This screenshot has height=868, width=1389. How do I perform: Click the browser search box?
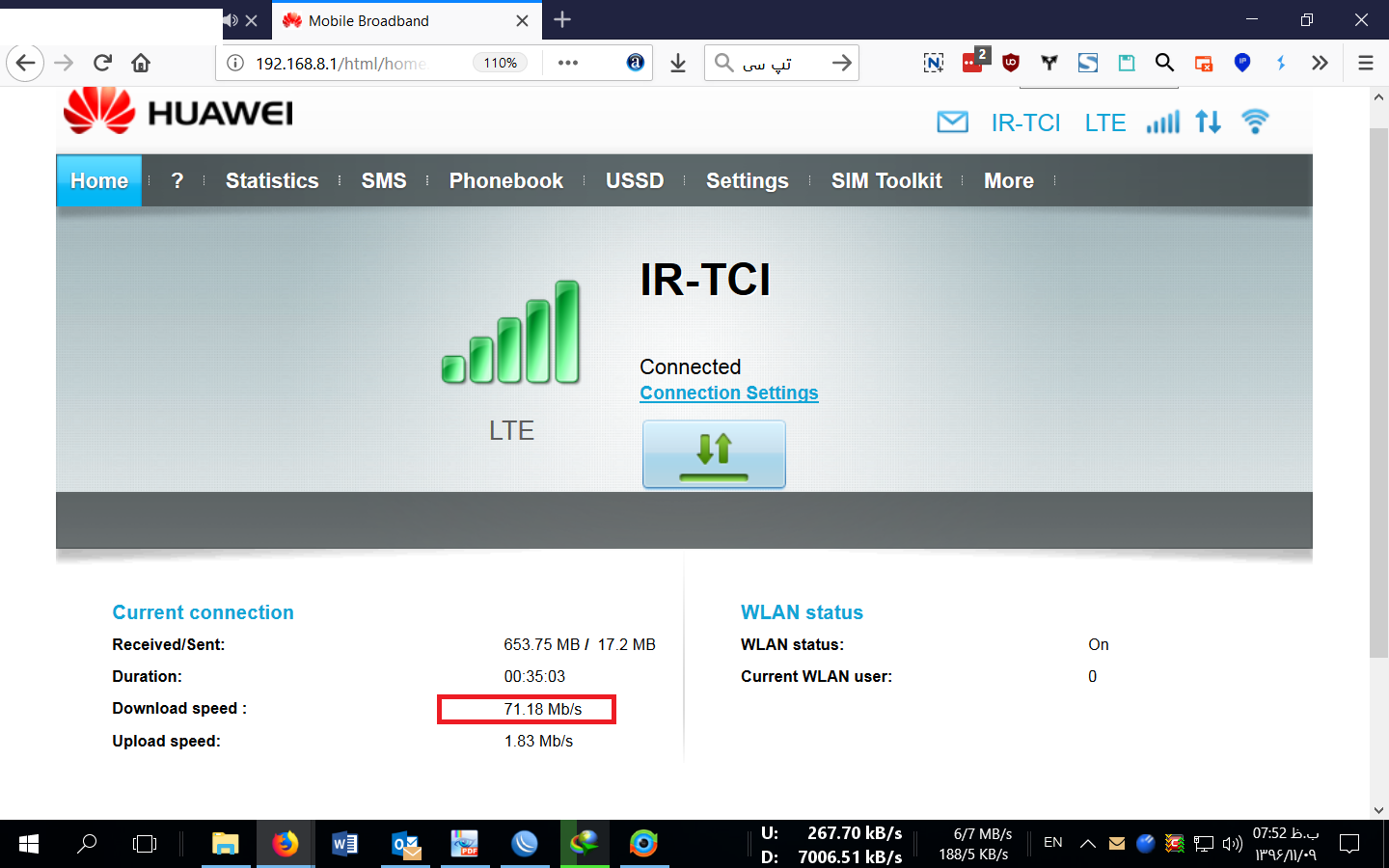tap(779, 63)
